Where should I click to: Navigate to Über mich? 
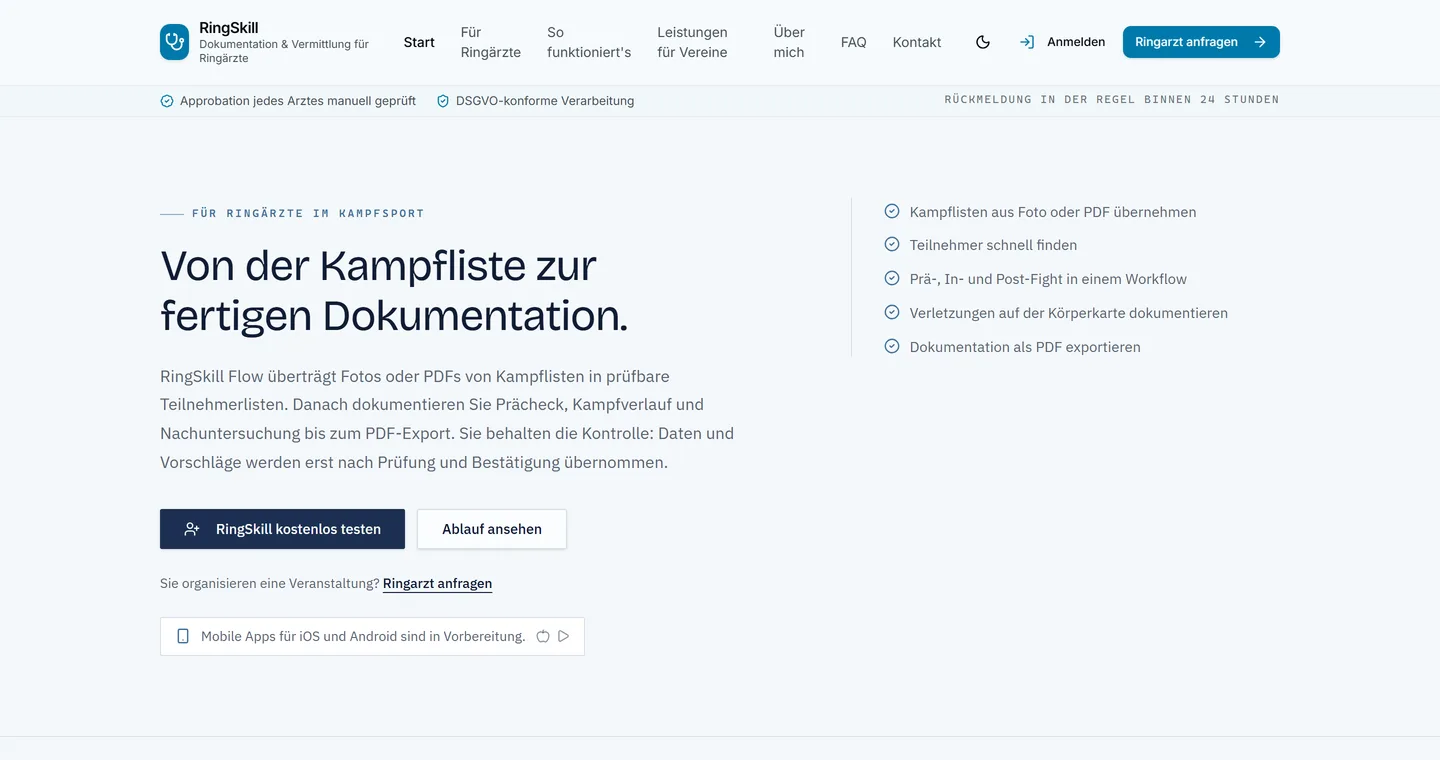pos(789,42)
